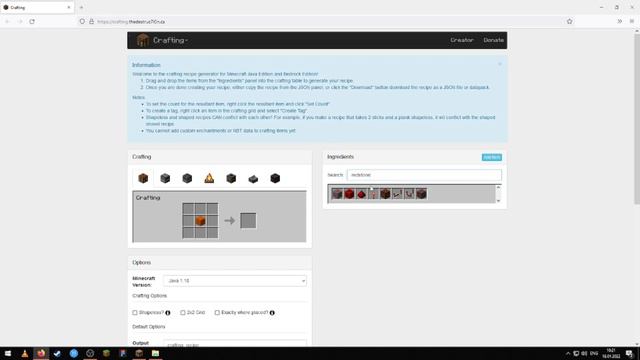
Task: Enable the 2x2 Grid checkbox
Action: point(182,313)
